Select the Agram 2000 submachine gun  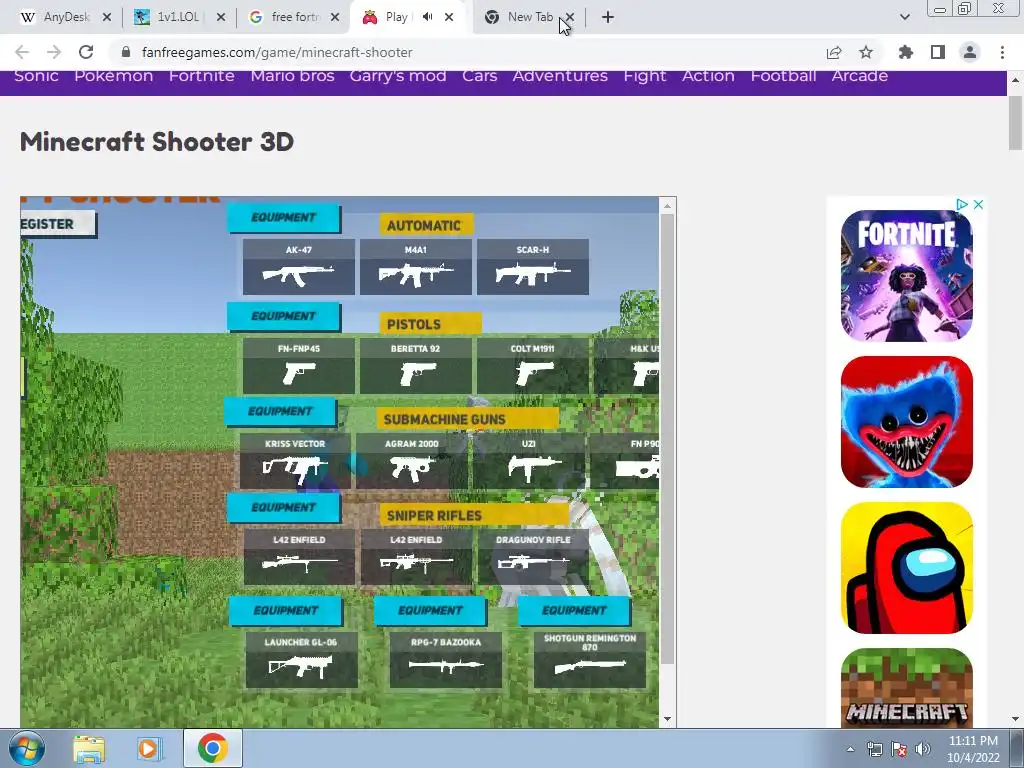pos(411,461)
